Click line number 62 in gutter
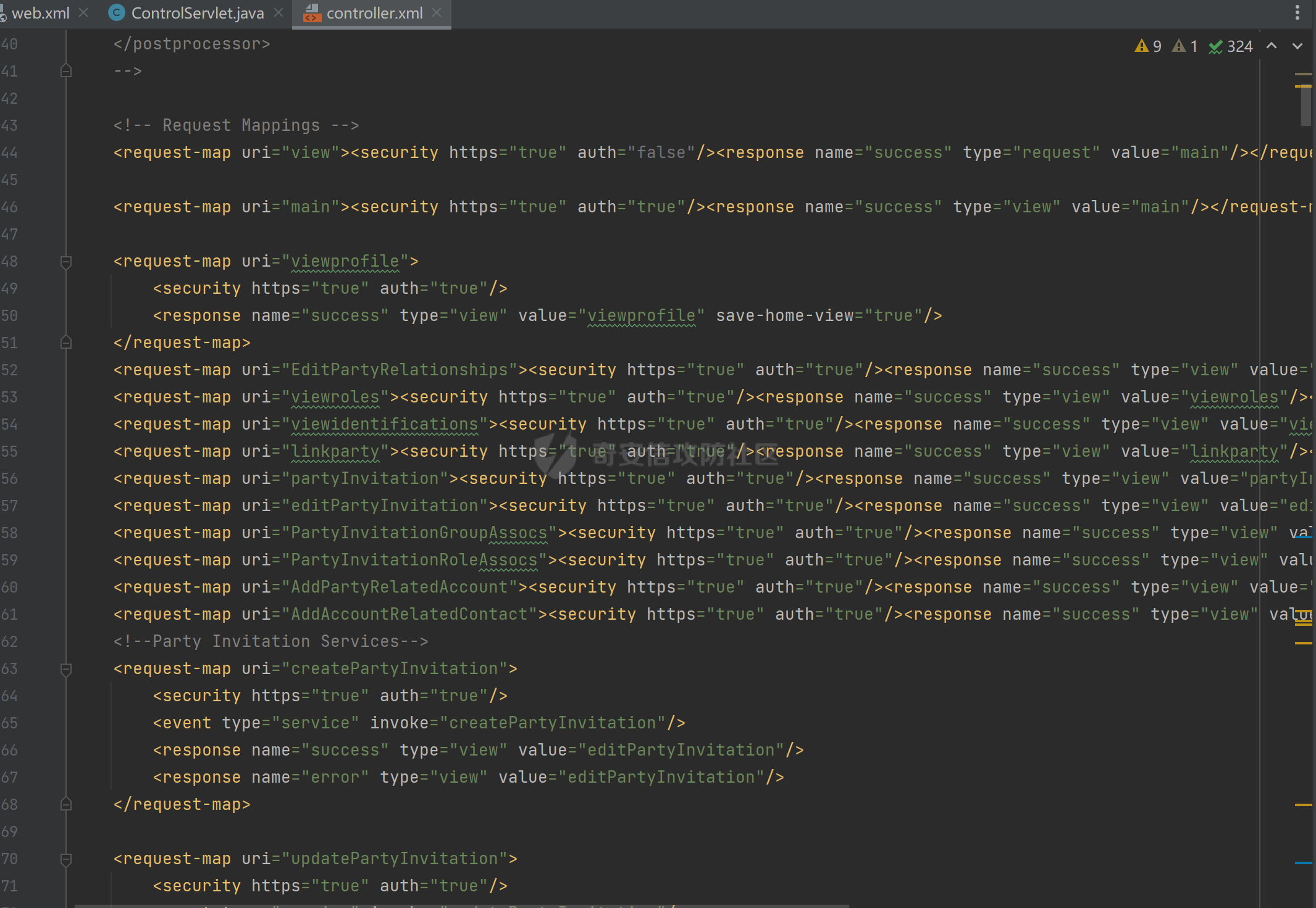The height and width of the screenshot is (908, 1316). pos(9,641)
